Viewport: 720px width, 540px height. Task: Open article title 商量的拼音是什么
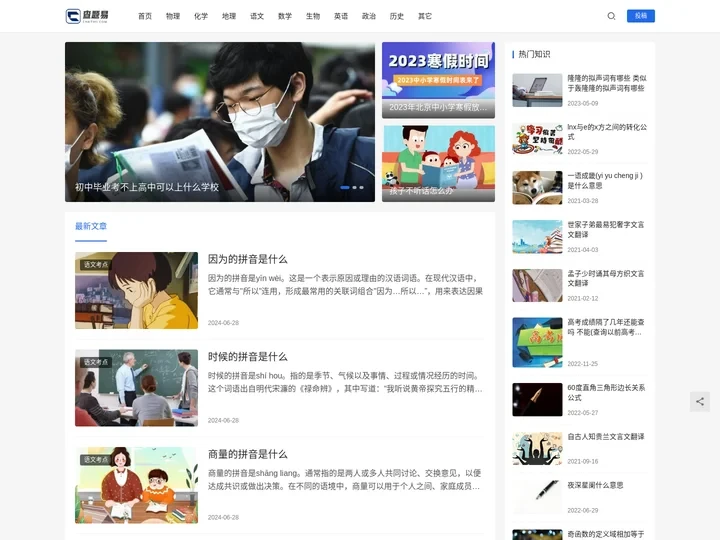coord(248,455)
